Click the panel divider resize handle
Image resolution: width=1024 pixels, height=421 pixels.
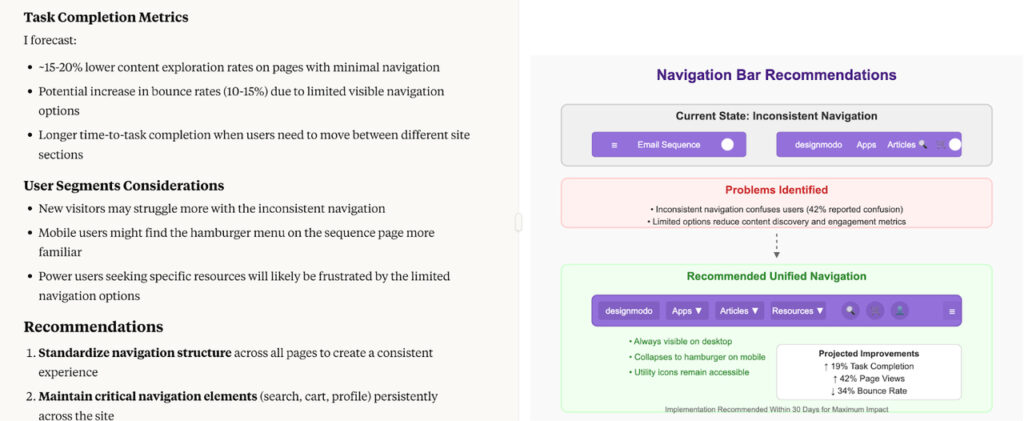(518, 222)
